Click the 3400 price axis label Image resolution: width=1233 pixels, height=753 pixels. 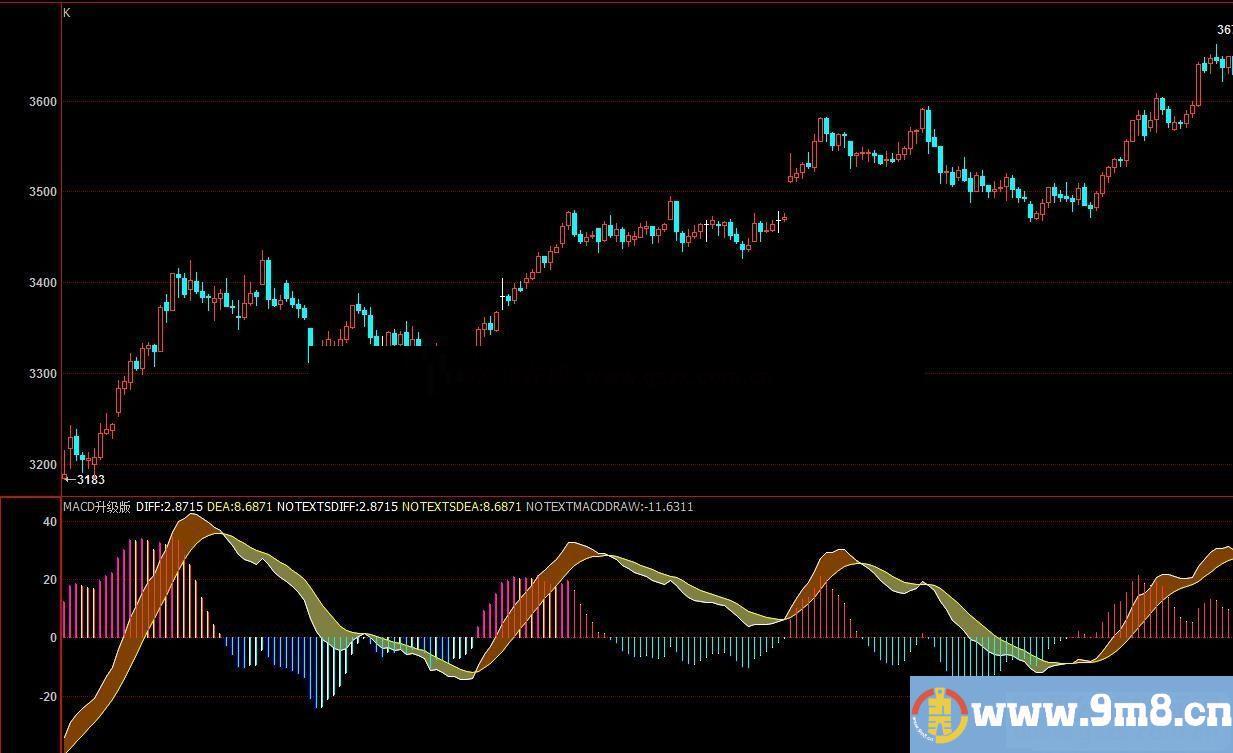point(43,283)
